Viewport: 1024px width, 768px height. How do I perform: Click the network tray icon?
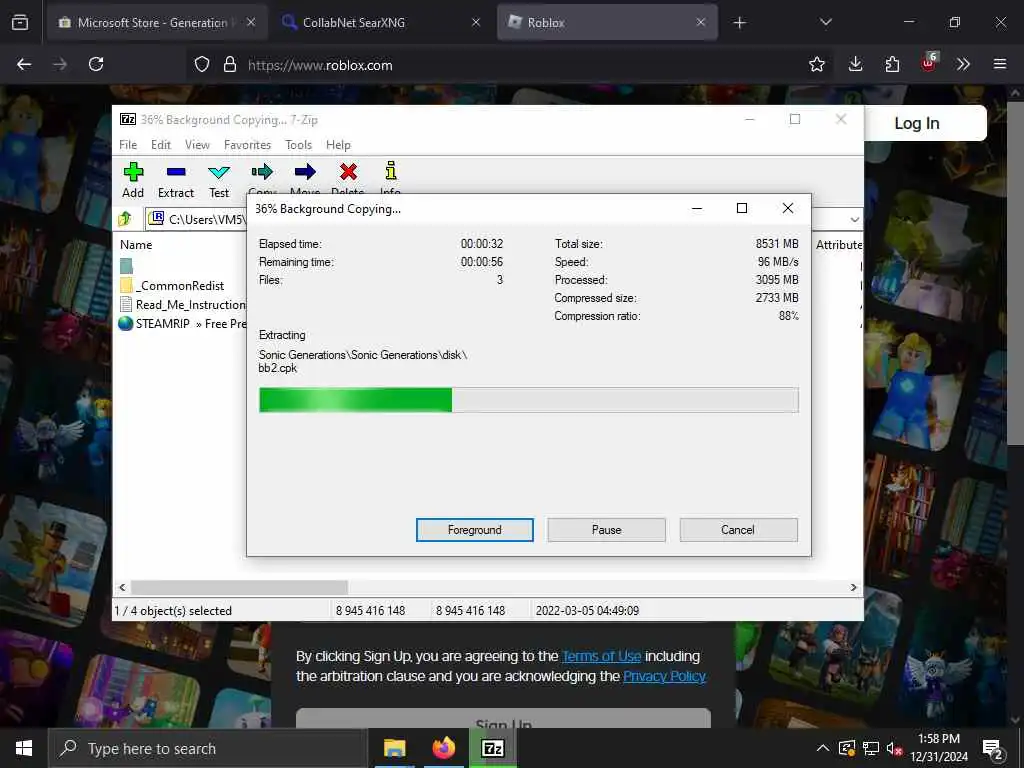point(871,748)
